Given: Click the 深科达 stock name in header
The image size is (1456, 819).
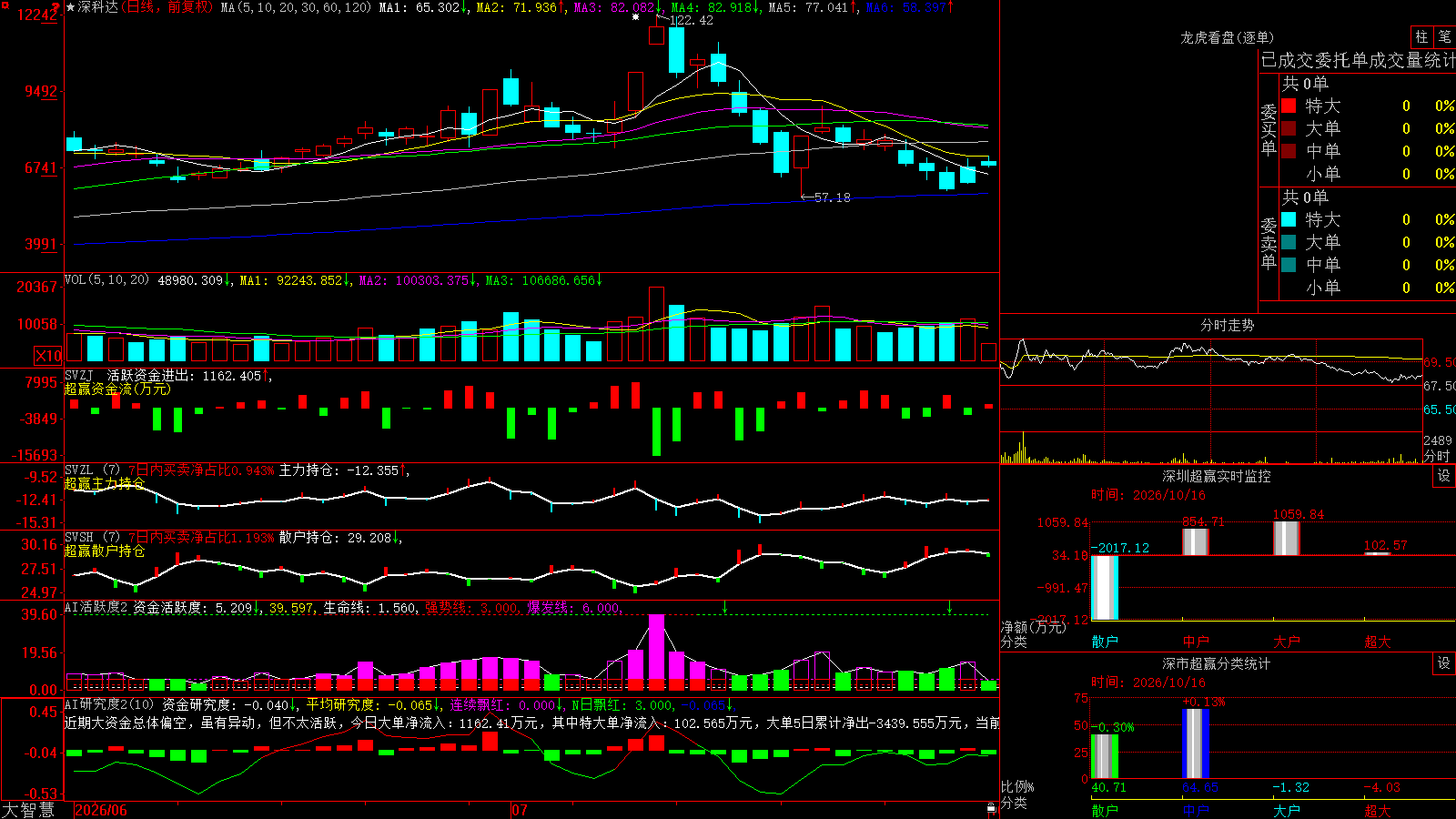Looking at the screenshot, I should click(98, 7).
